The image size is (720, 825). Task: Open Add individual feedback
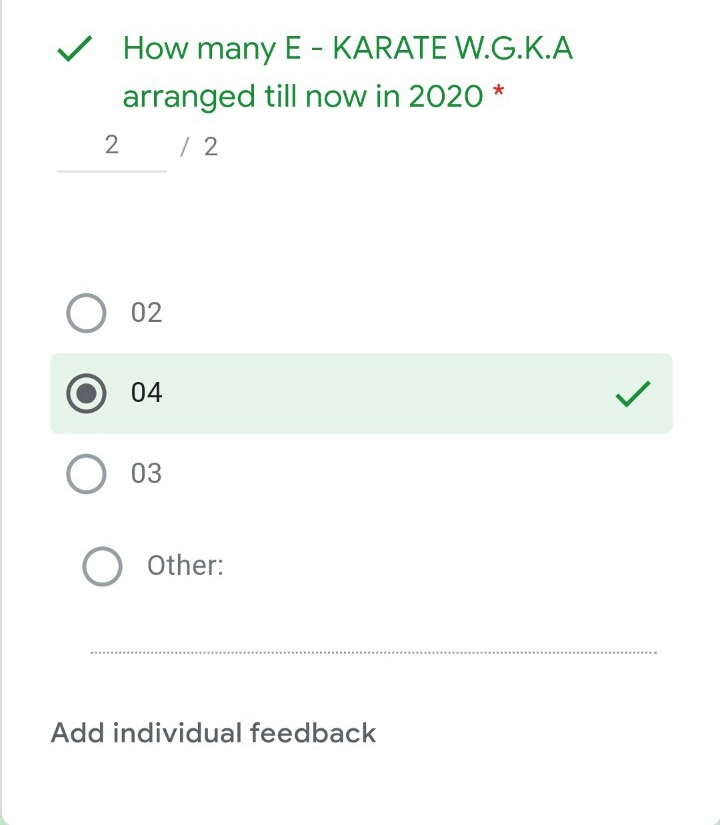[x=213, y=733]
